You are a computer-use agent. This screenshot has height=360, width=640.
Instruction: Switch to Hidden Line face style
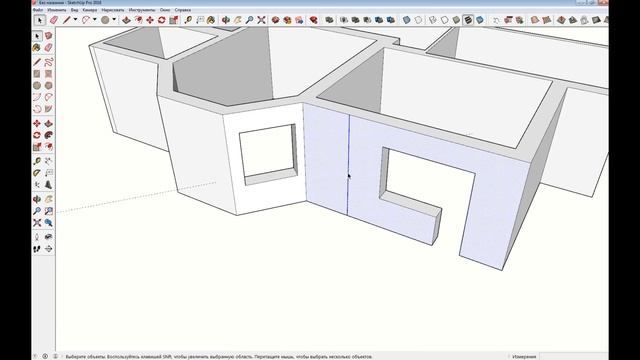pyautogui.click(x=444, y=20)
